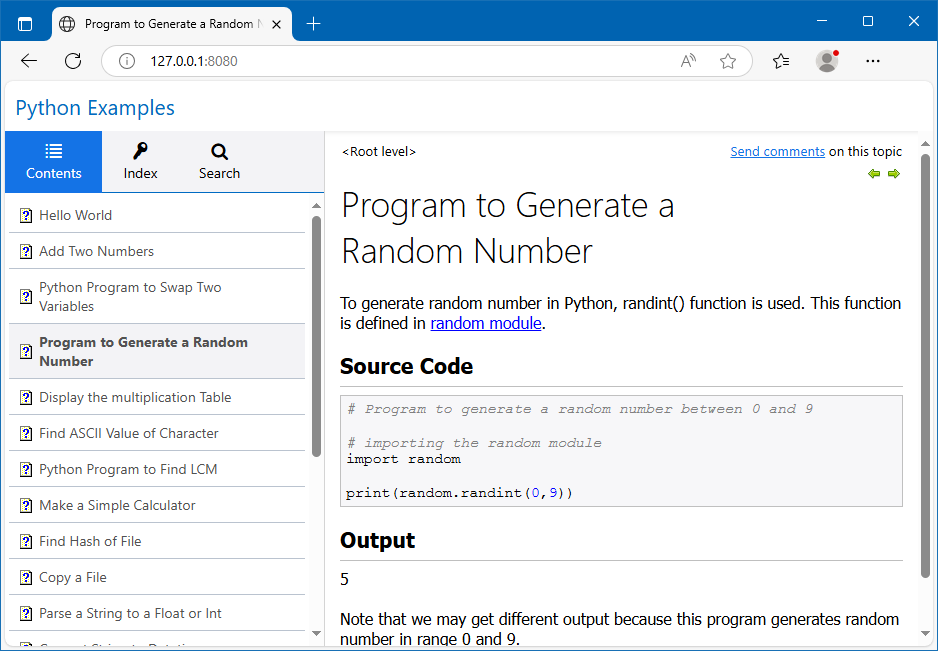The height and width of the screenshot is (651, 938).
Task: Click topic icon beside Program to Generate a Random Number
Action: point(26,352)
